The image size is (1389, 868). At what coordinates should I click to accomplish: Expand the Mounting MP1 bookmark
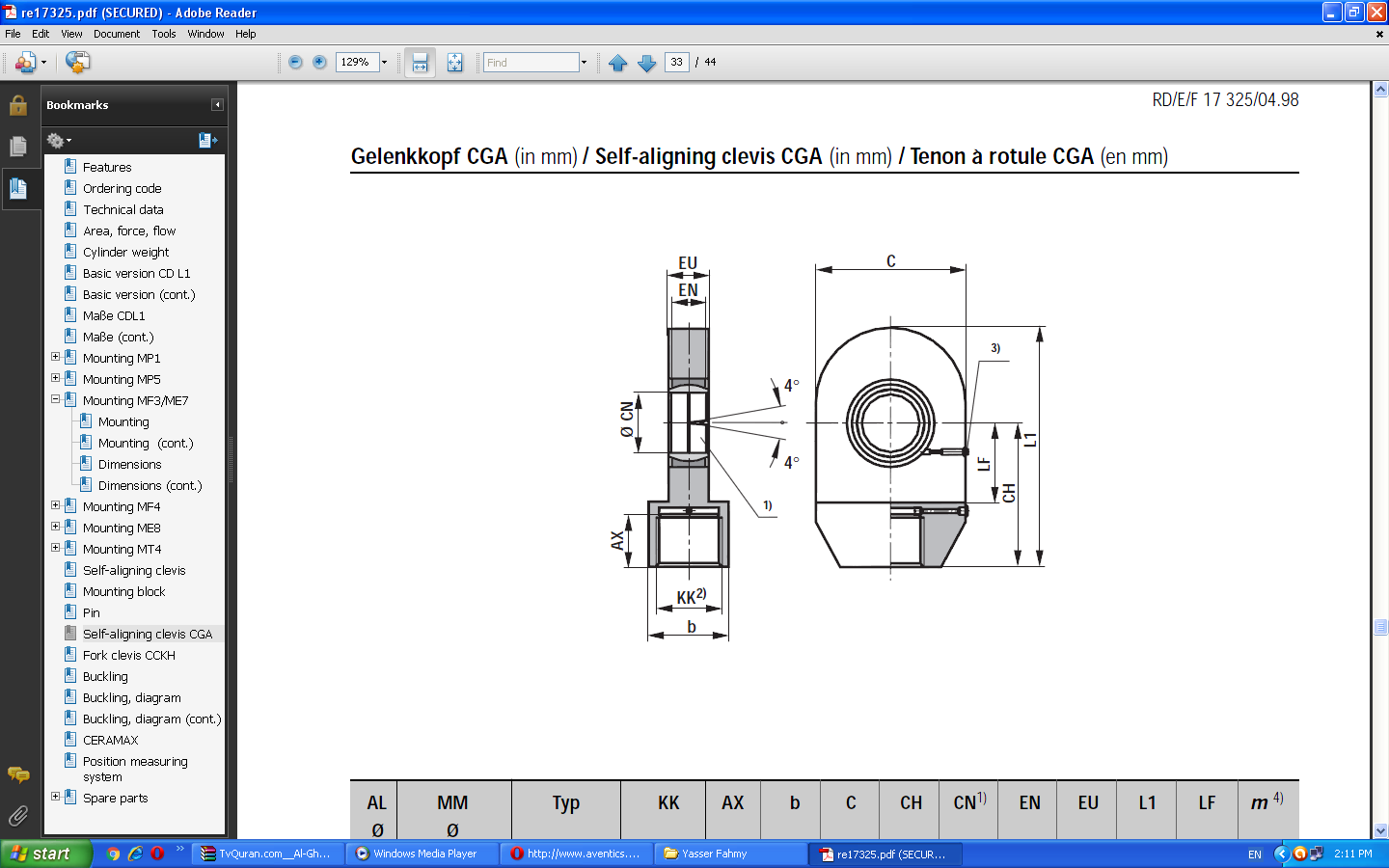tap(56, 357)
